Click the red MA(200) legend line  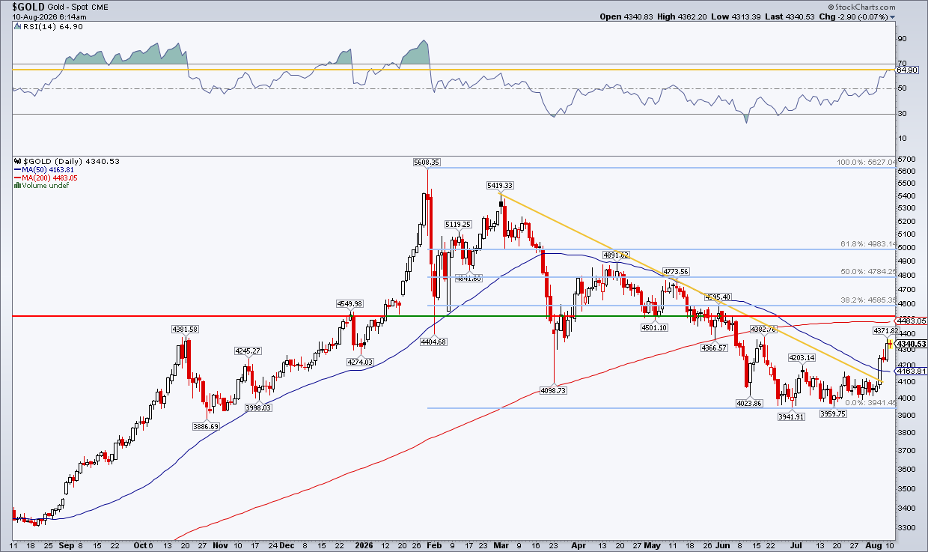click(17, 177)
